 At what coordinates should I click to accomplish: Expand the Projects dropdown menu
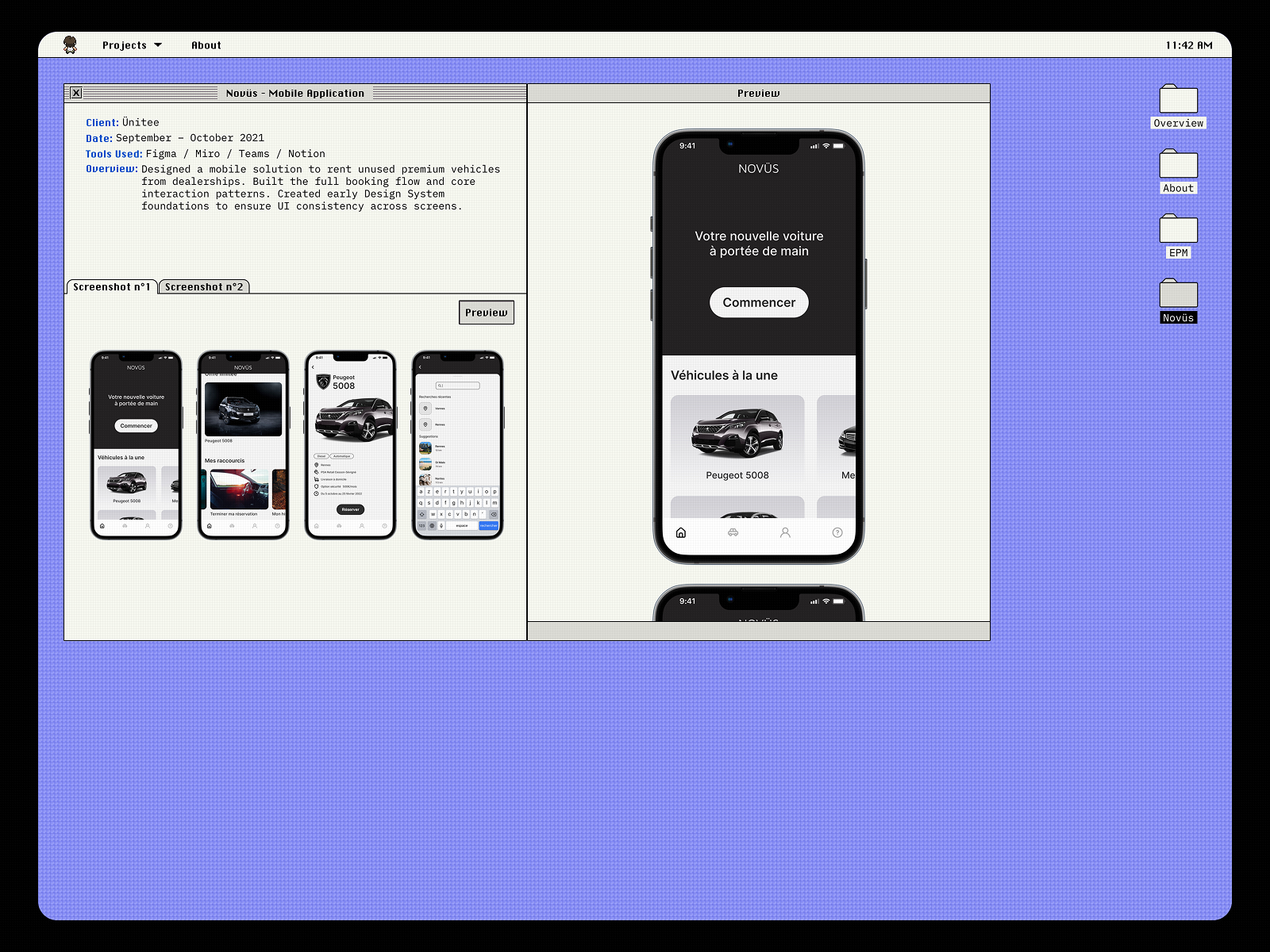[x=132, y=45]
